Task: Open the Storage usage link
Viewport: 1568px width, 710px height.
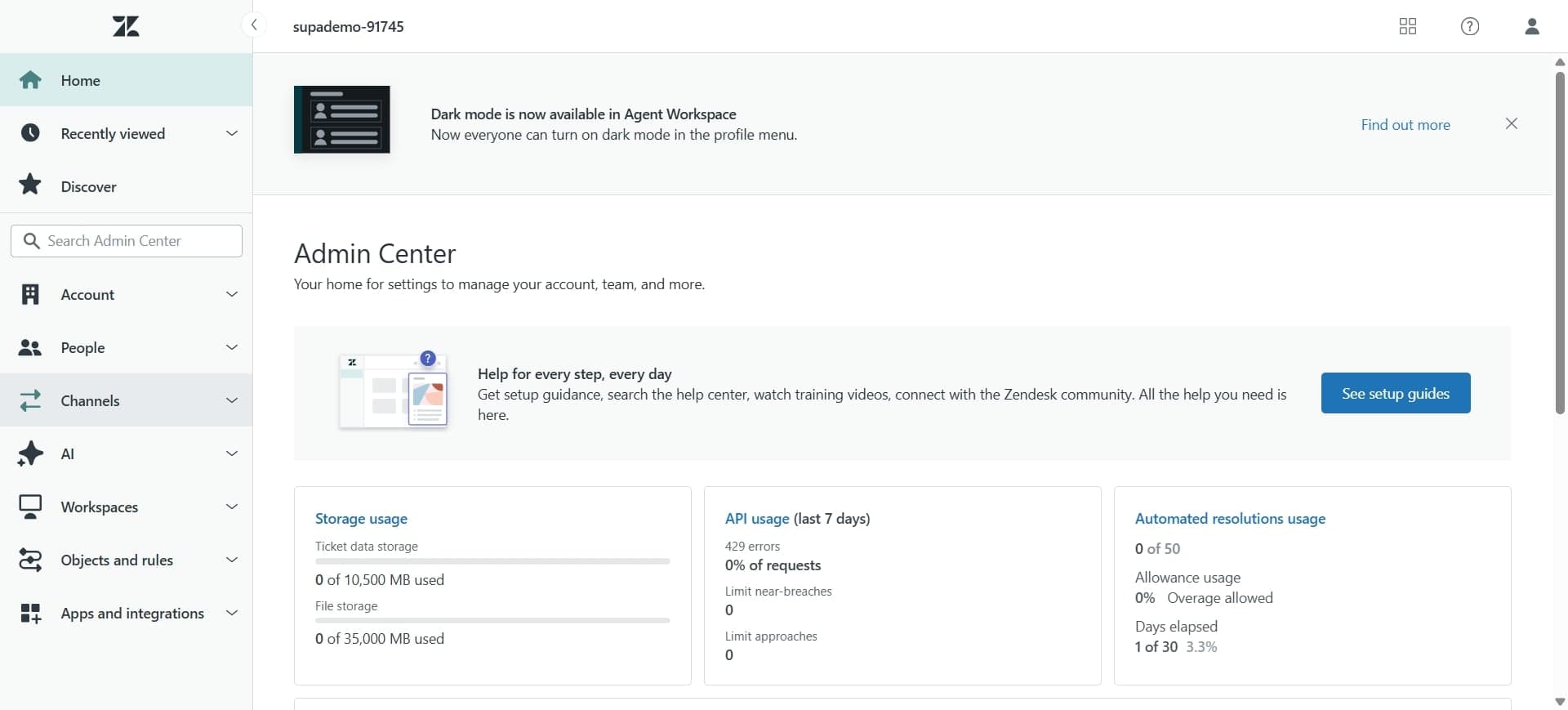Action: pyautogui.click(x=361, y=519)
